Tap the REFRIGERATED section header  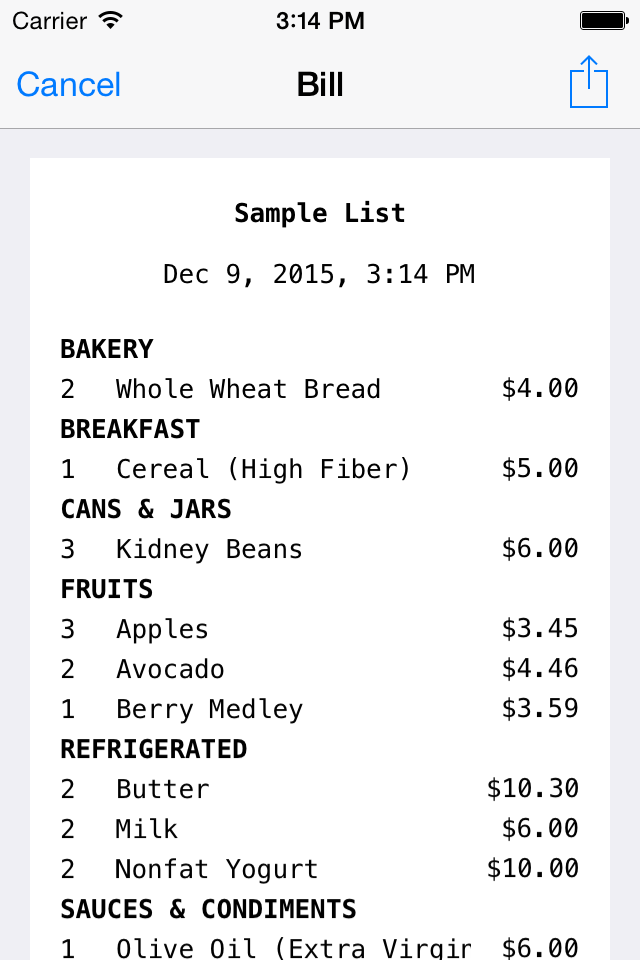(154, 749)
